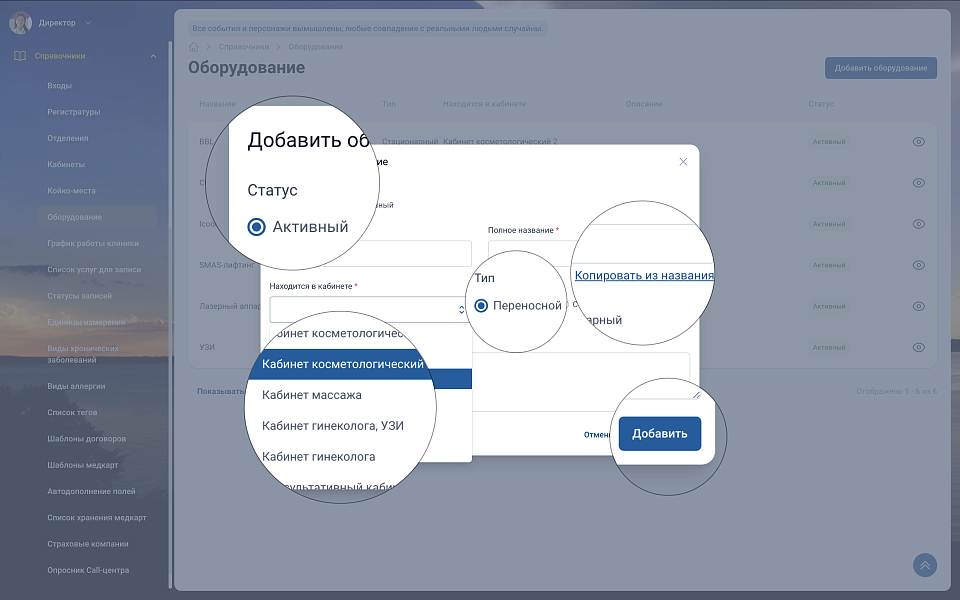Click the scroll-to-top arrow button
Image resolution: width=960 pixels, height=600 pixels.
click(924, 565)
